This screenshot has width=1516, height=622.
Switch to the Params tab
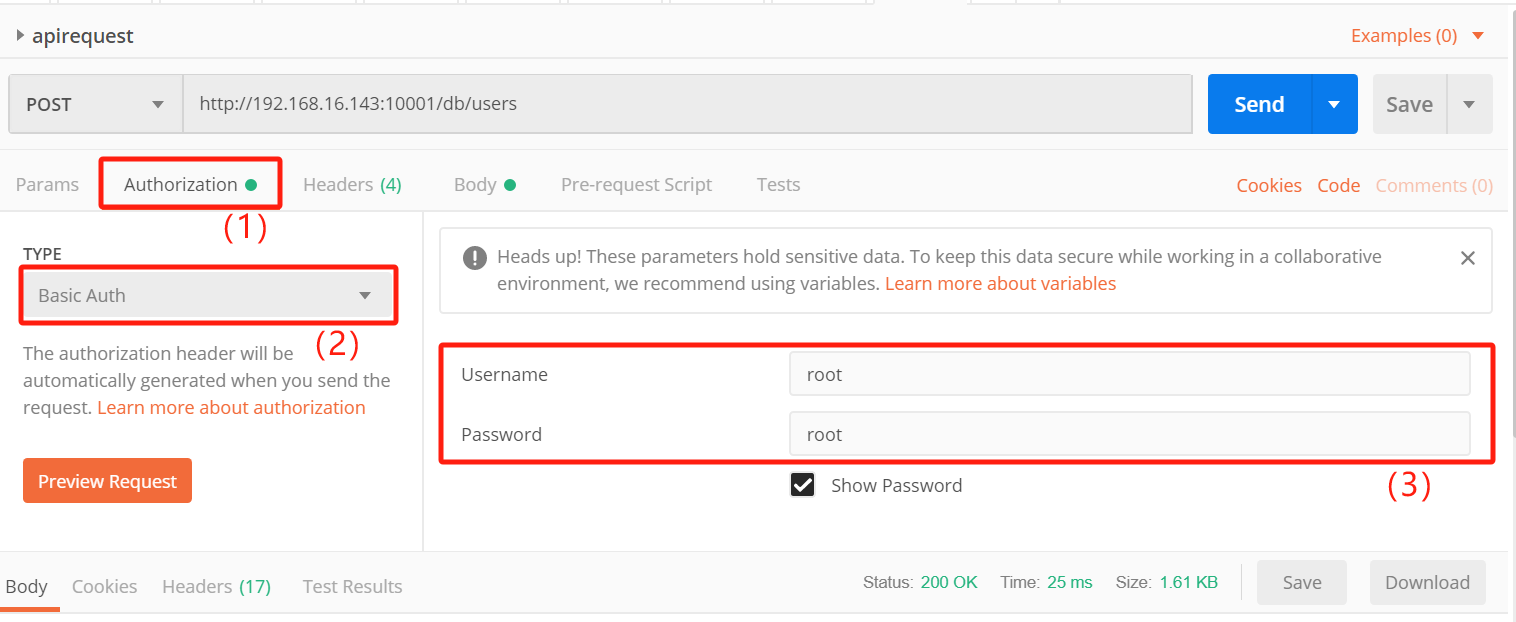[x=47, y=185]
